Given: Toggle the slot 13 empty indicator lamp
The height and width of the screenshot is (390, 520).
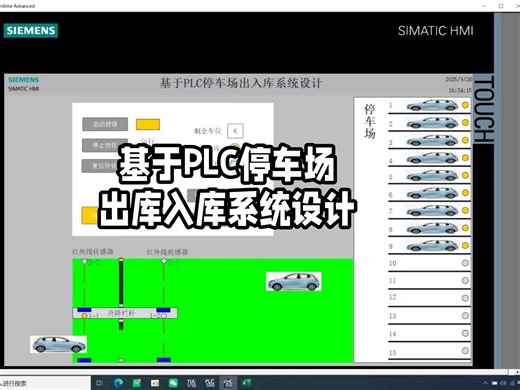Looking at the screenshot, I should tap(465, 316).
